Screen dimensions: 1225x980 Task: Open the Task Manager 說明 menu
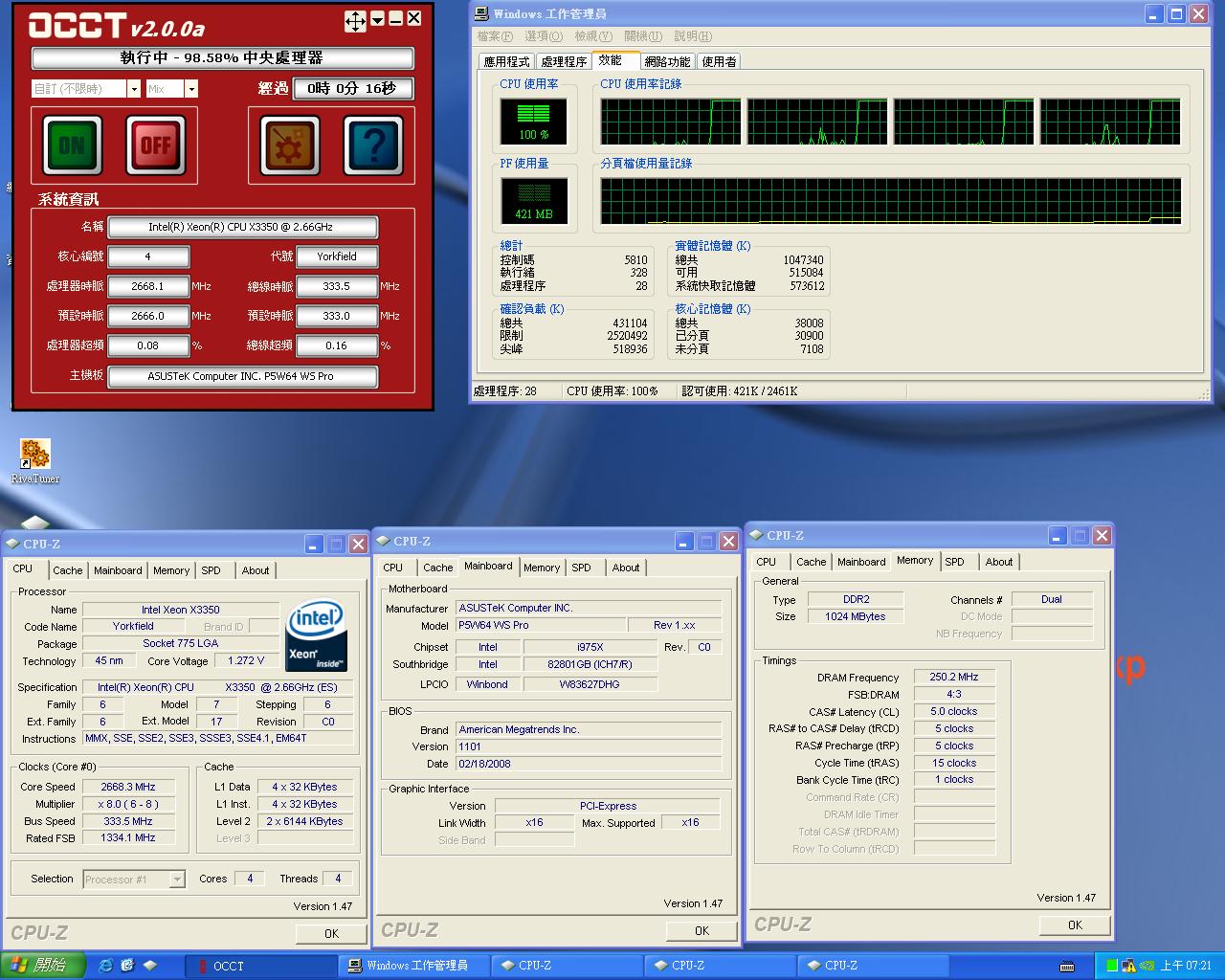coord(693,36)
